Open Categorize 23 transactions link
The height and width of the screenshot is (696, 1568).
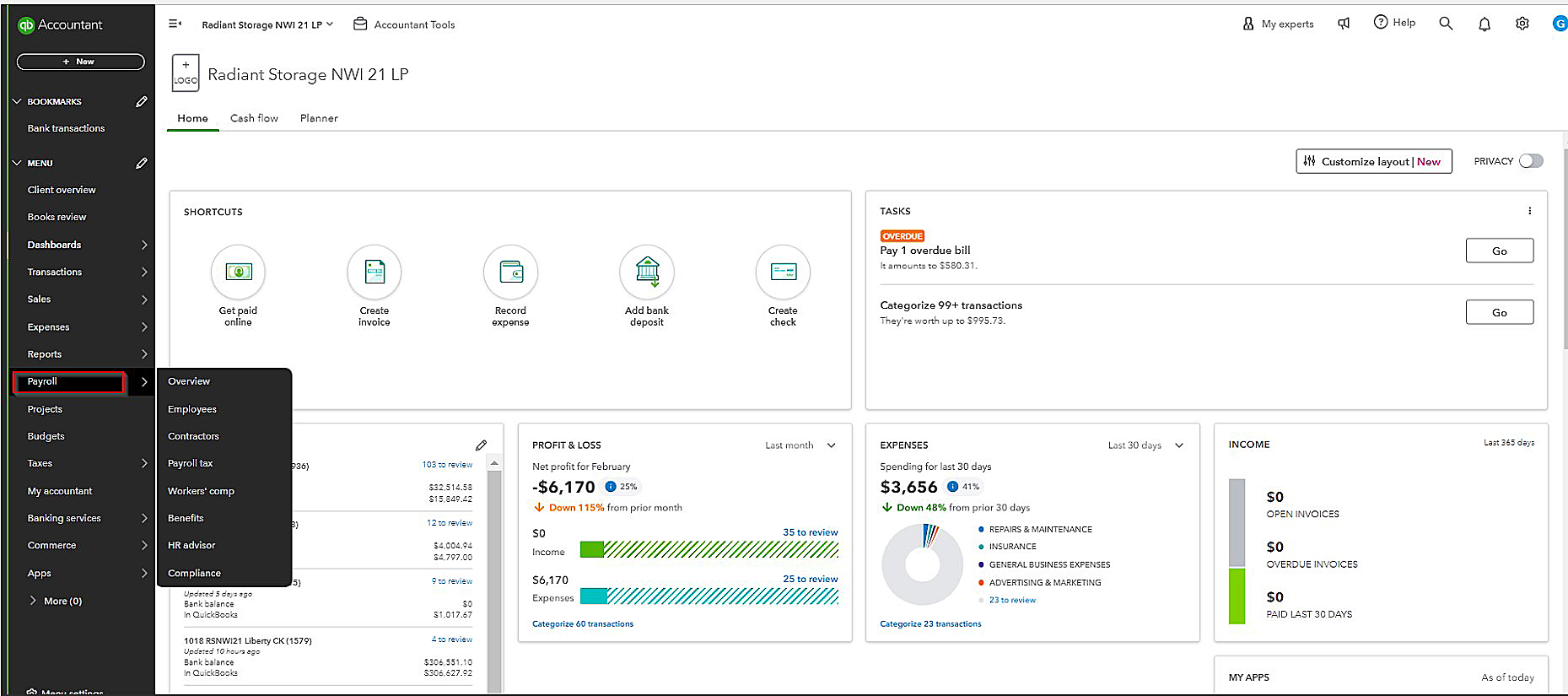(930, 624)
